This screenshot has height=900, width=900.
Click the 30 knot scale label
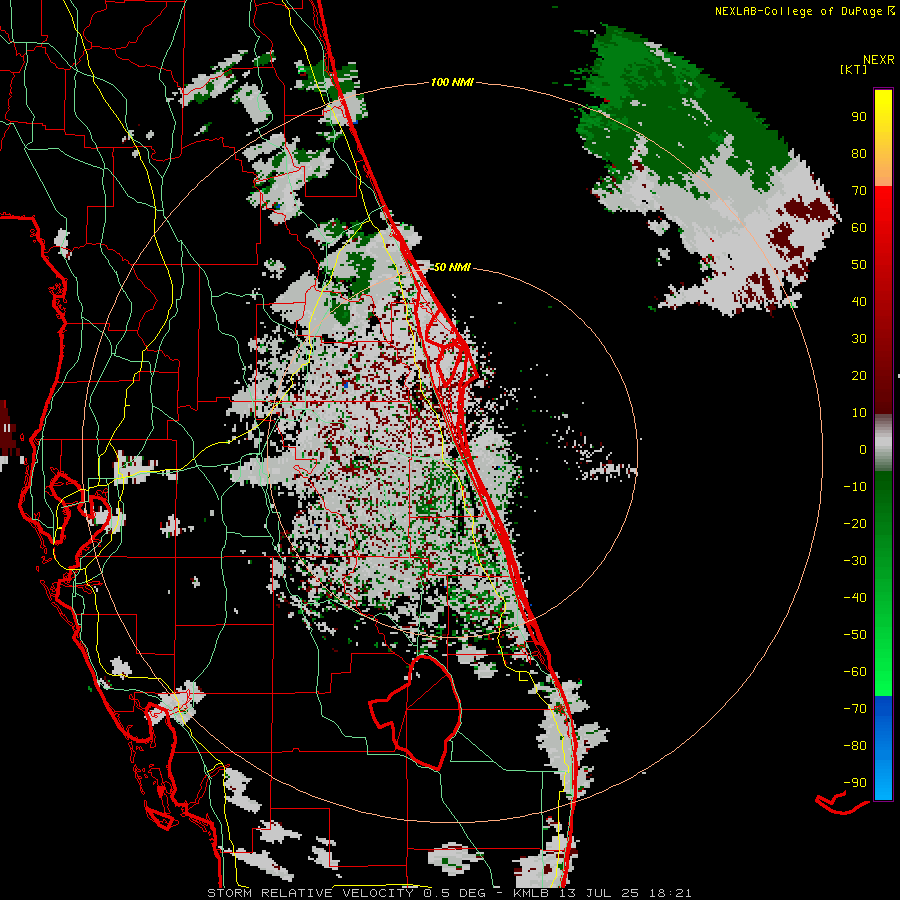(859, 339)
